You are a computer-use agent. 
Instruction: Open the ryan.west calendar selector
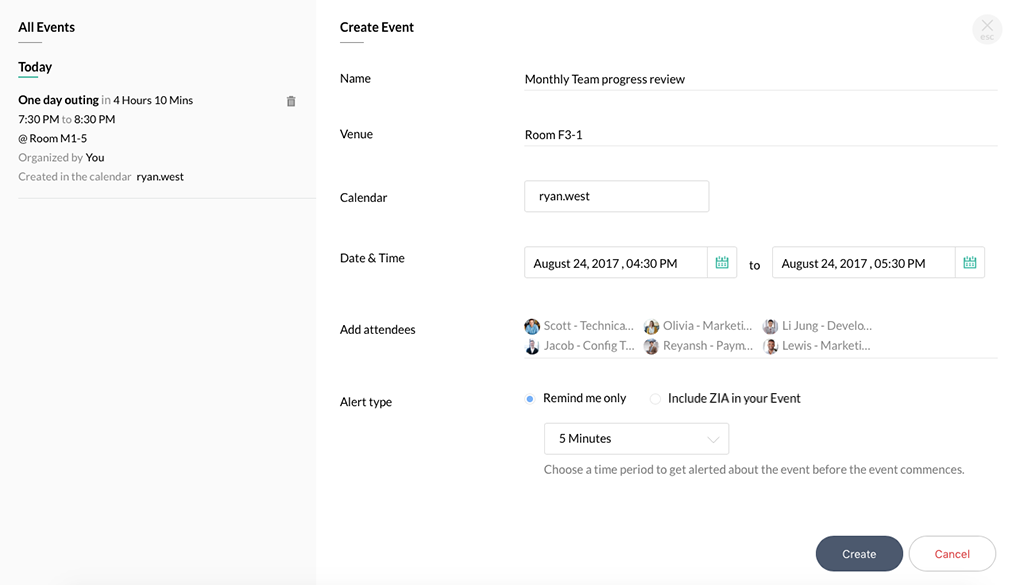point(616,197)
